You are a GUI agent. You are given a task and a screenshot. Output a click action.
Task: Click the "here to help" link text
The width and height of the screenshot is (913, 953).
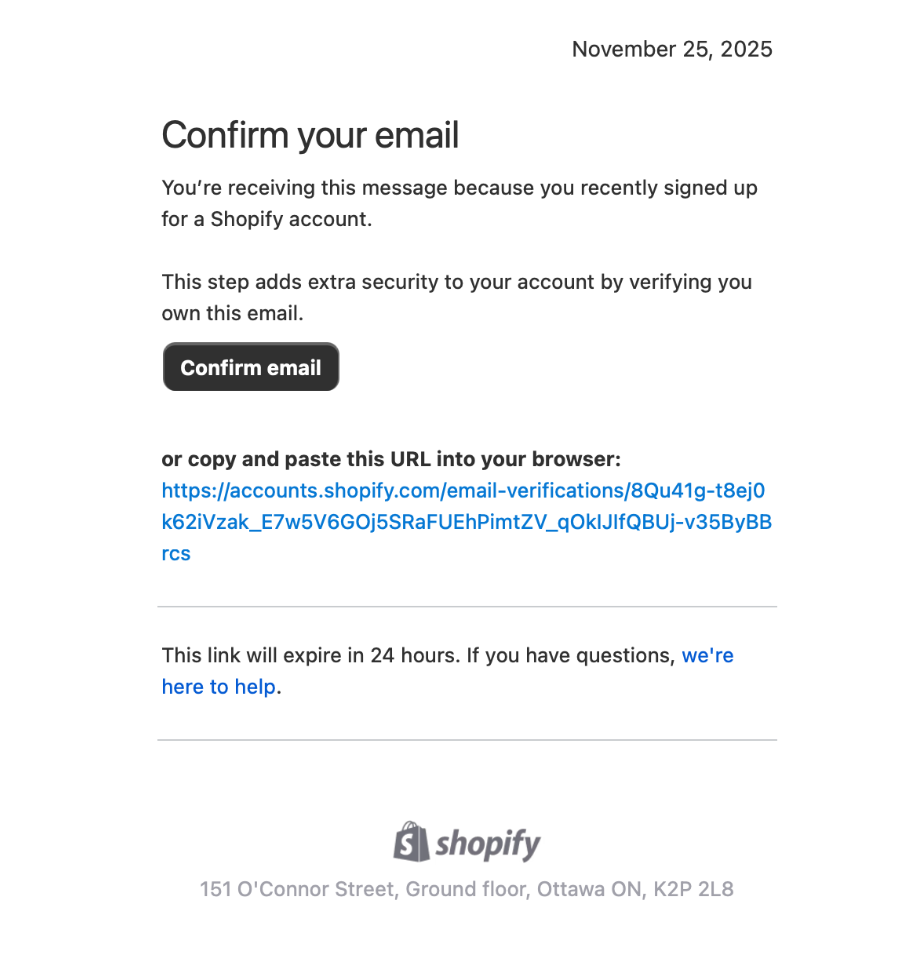point(218,687)
